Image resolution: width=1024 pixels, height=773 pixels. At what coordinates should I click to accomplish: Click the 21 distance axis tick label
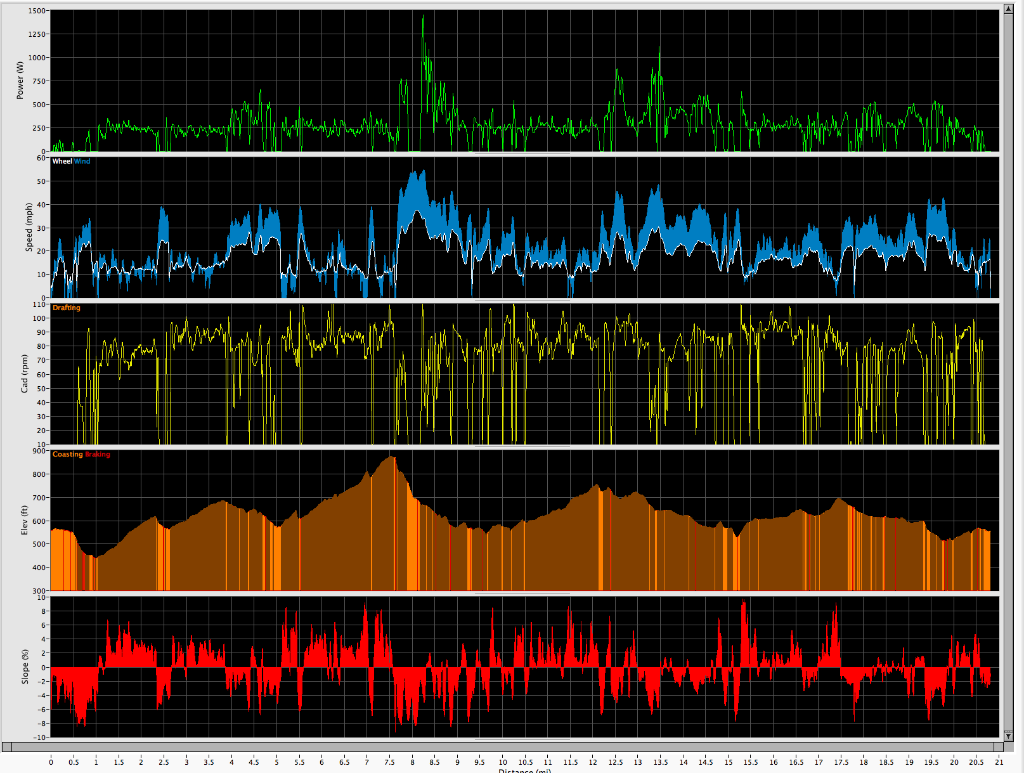999,761
